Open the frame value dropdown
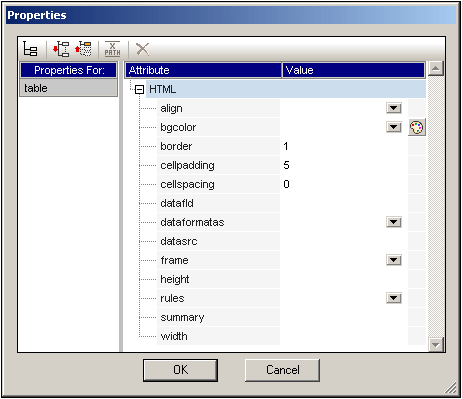The height and width of the screenshot is (399, 462). pos(394,260)
